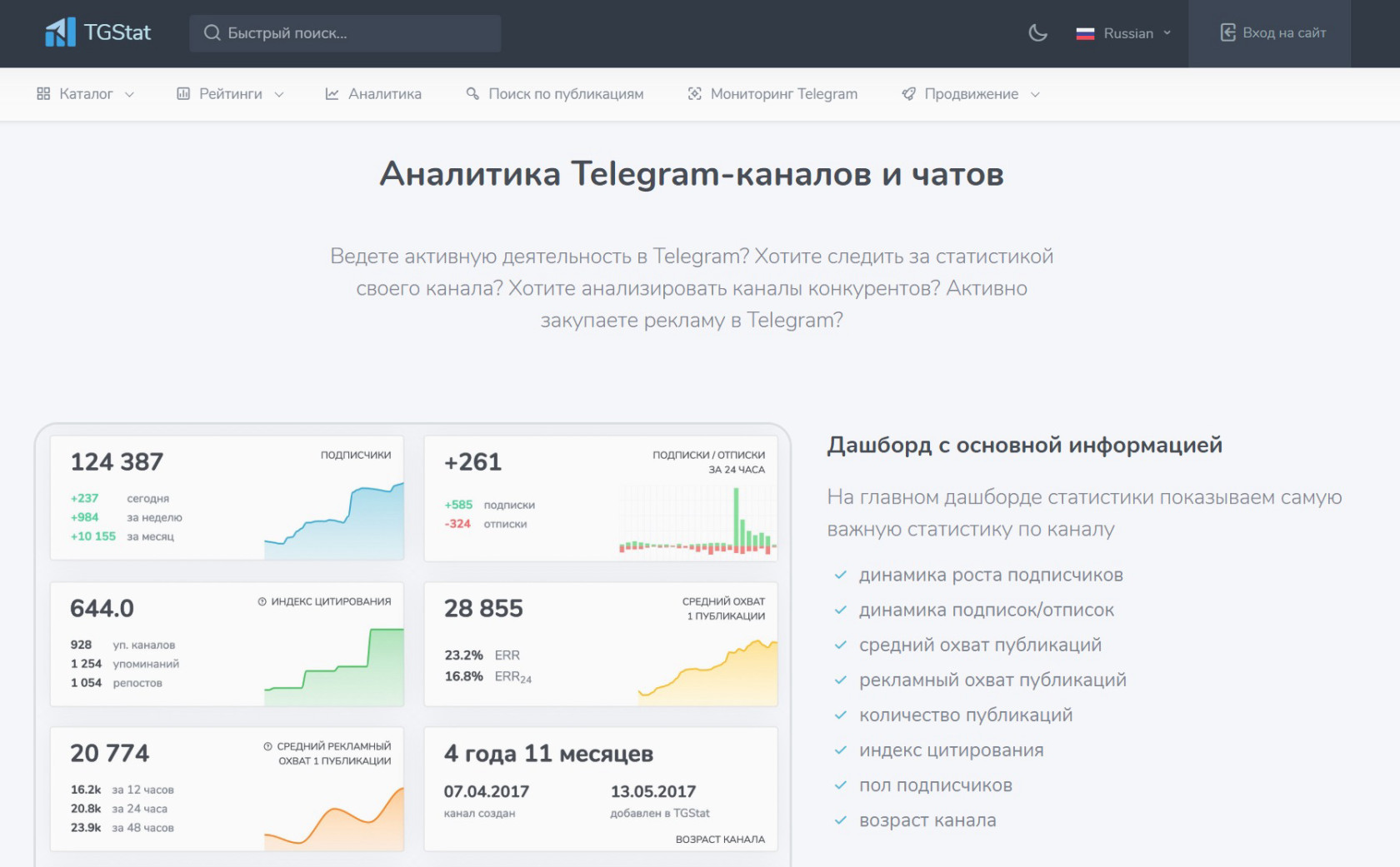Click the 23.2% ERR value
Image resolution: width=1400 pixels, height=867 pixels.
(463, 655)
